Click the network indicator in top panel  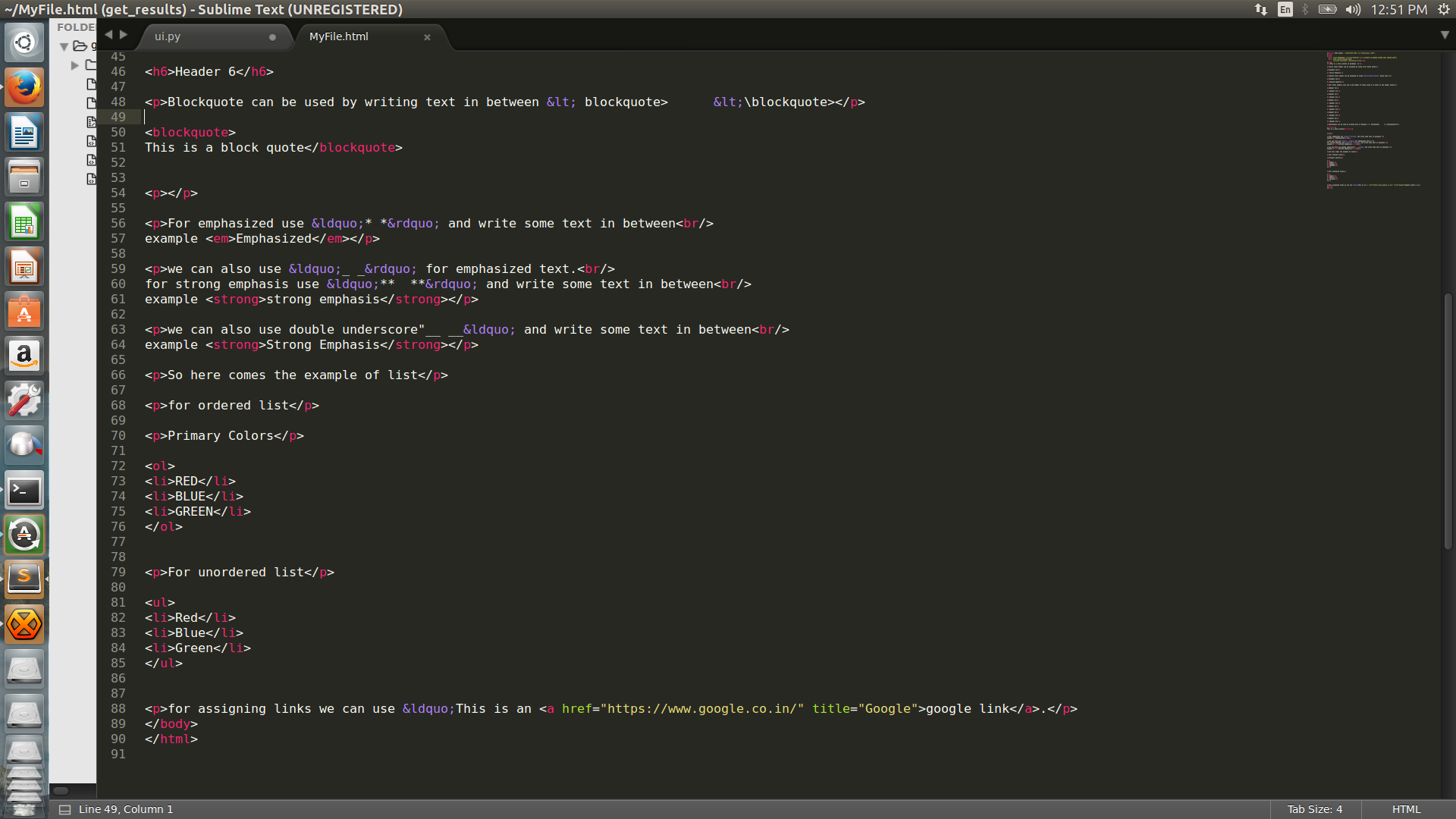1261,9
